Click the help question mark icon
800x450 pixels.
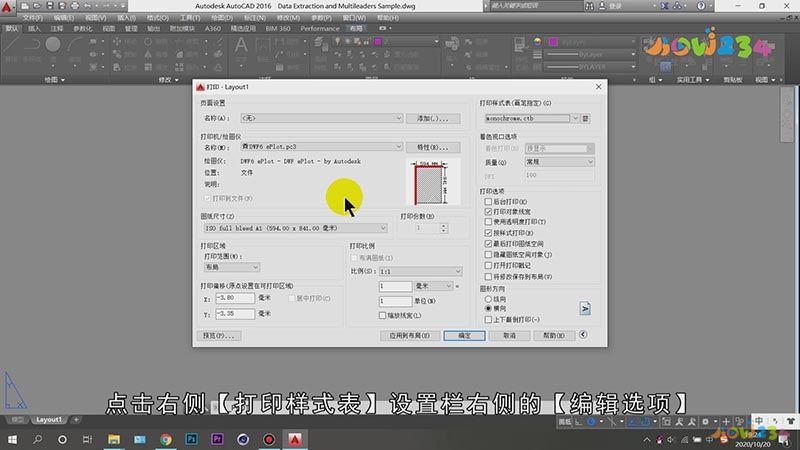coord(701,6)
